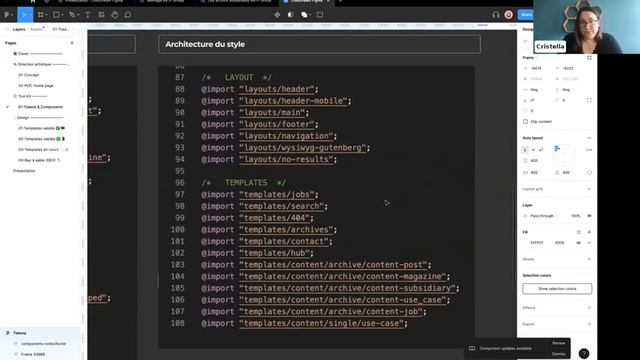Screen dimensions: 640x360
Task: Click Review component updates
Action: tap(558, 343)
